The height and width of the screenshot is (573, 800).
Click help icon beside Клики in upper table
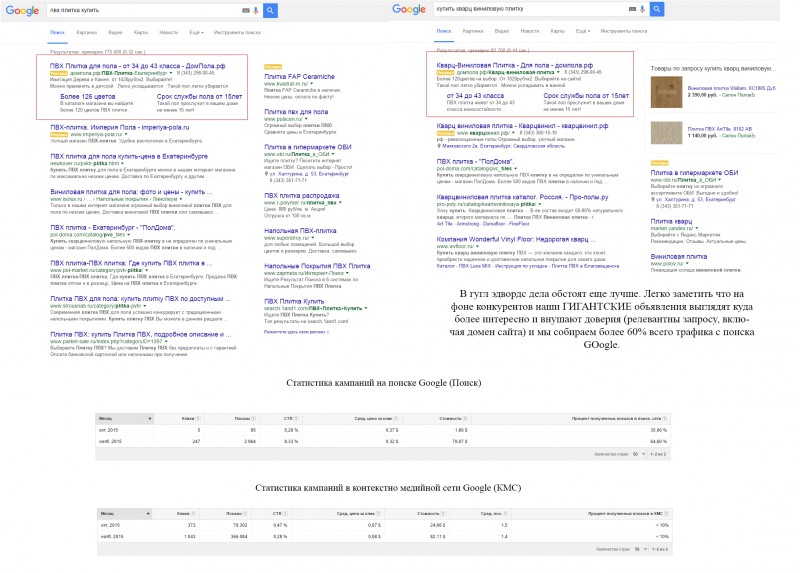coord(198,418)
